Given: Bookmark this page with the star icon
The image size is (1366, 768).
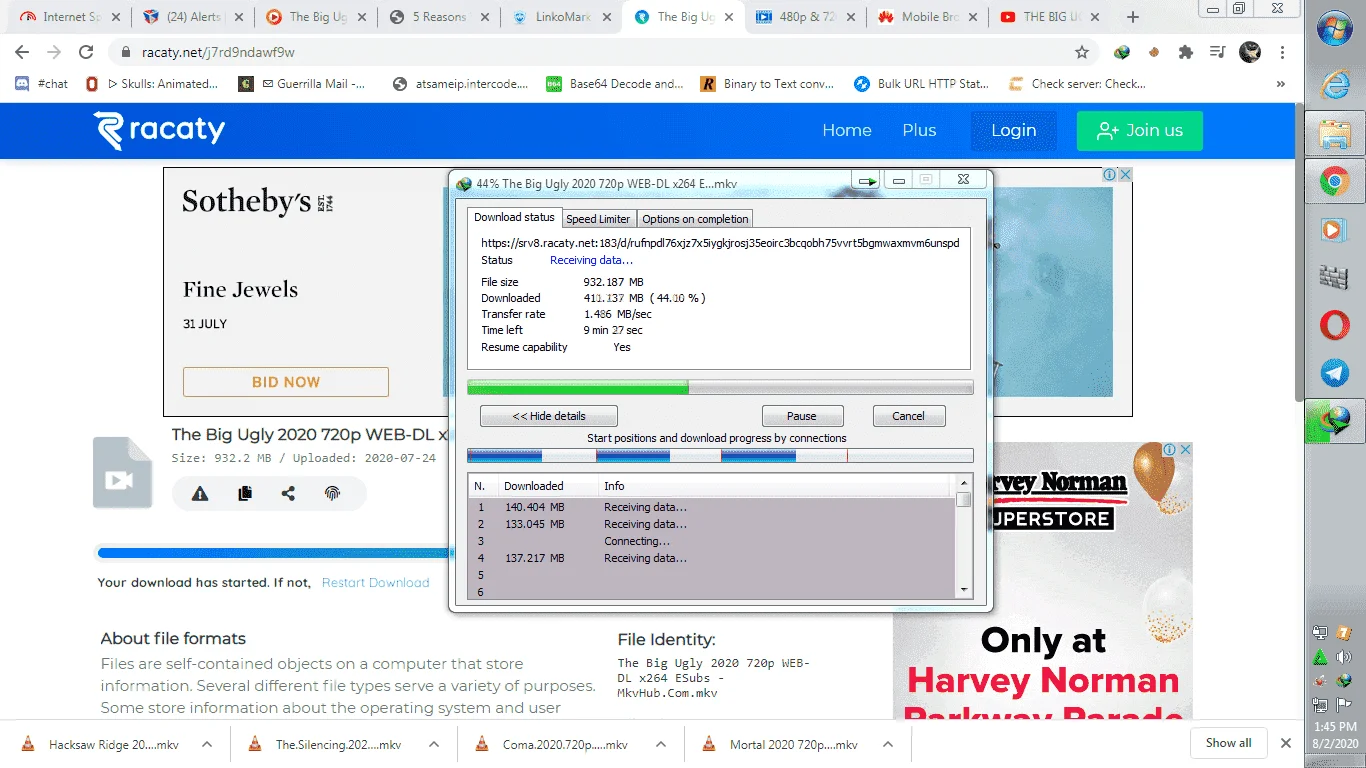Looking at the screenshot, I should [1082, 52].
